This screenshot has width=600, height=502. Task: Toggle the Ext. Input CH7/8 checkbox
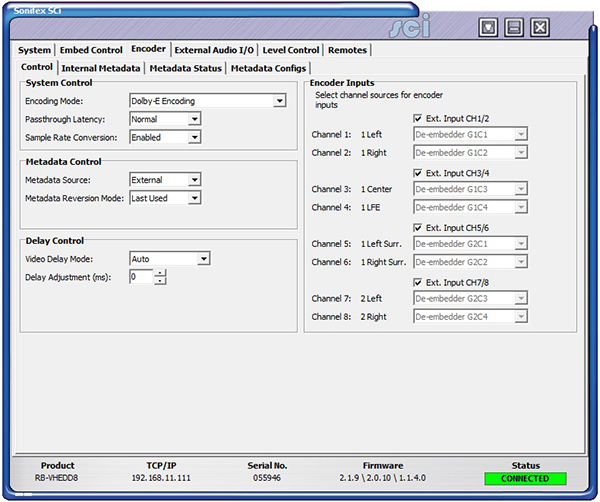[x=418, y=283]
